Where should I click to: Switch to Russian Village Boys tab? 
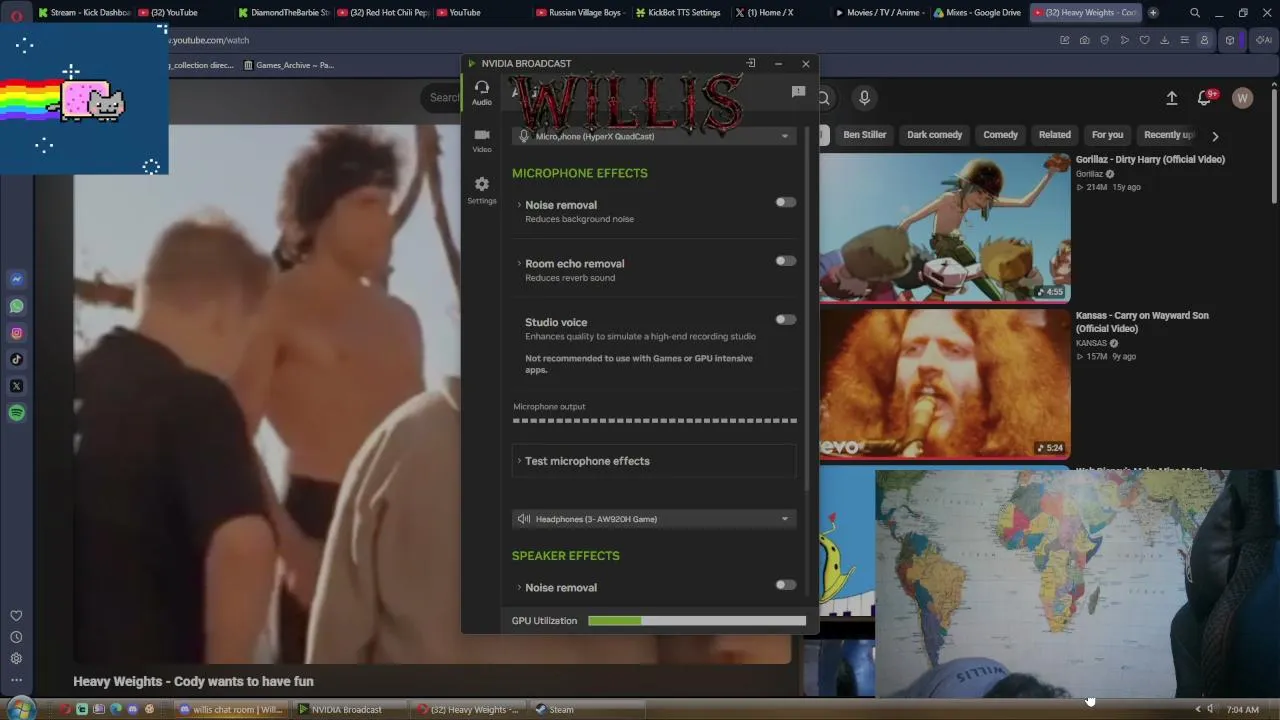581,13
